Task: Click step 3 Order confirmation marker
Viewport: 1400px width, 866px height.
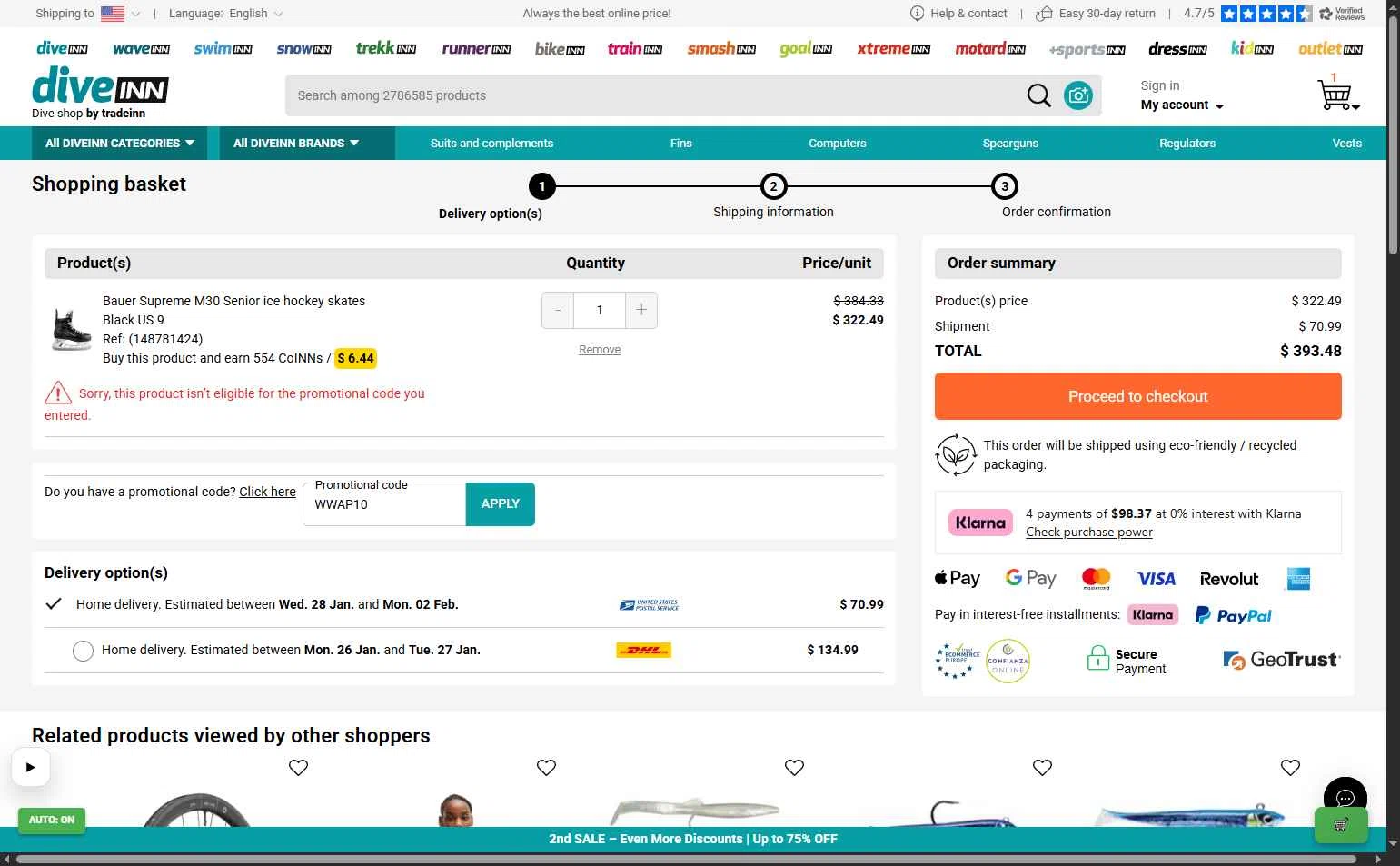Action: coord(1005,186)
